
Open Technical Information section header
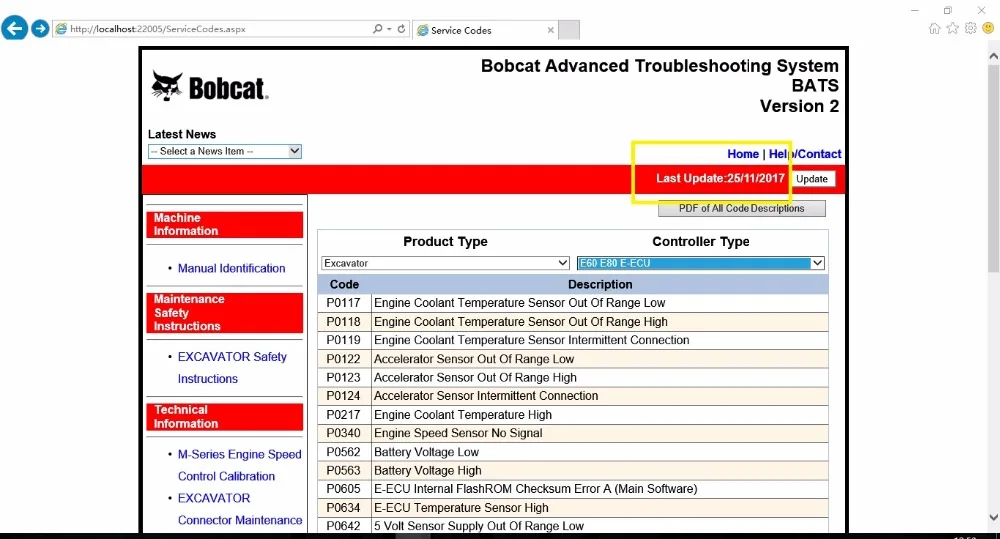(x=224, y=417)
